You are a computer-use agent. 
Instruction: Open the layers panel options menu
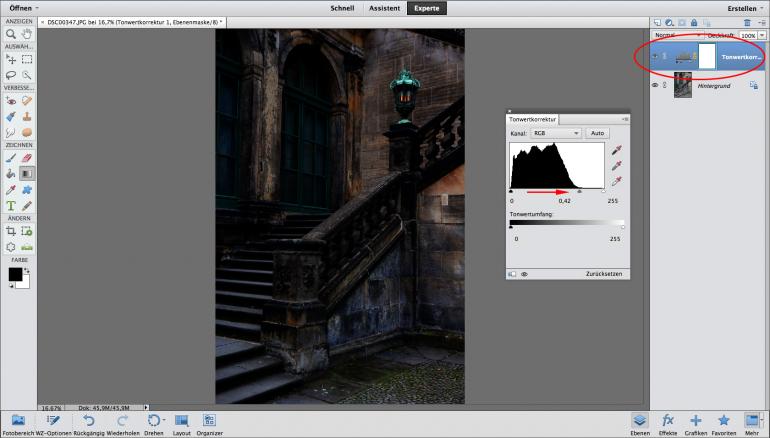[x=762, y=23]
